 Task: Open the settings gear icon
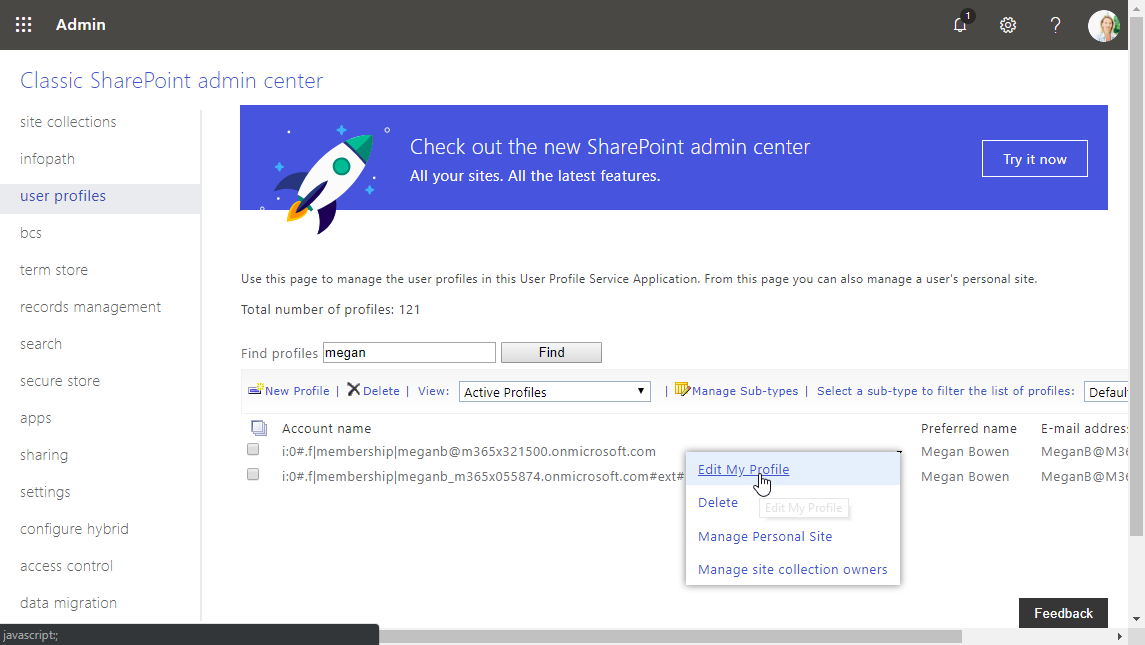click(x=1008, y=25)
